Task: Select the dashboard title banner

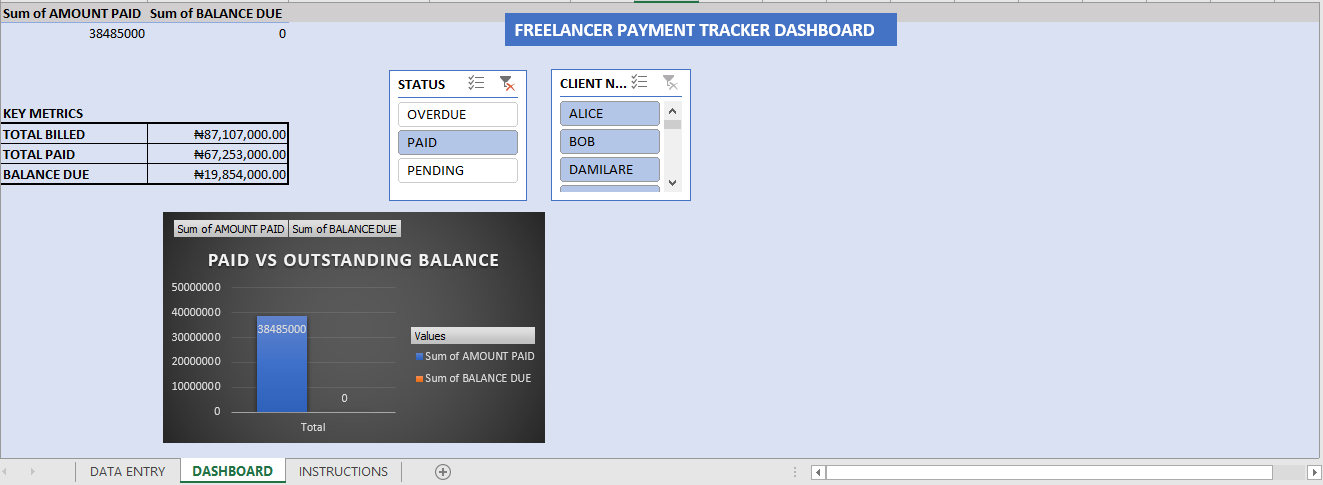Action: [700, 30]
